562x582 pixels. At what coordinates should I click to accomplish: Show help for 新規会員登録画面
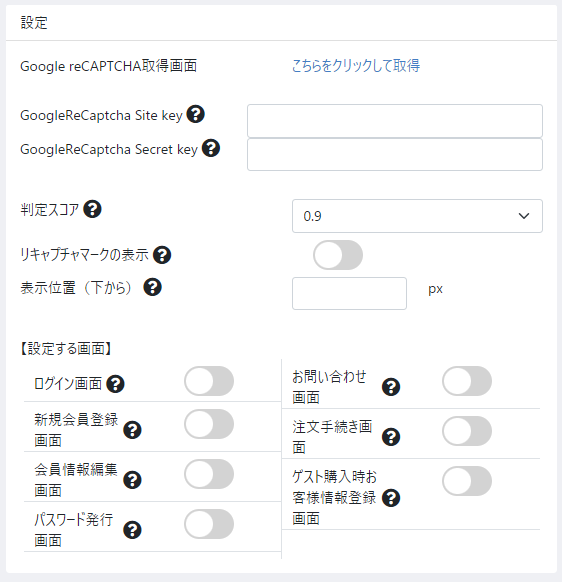tap(133, 430)
